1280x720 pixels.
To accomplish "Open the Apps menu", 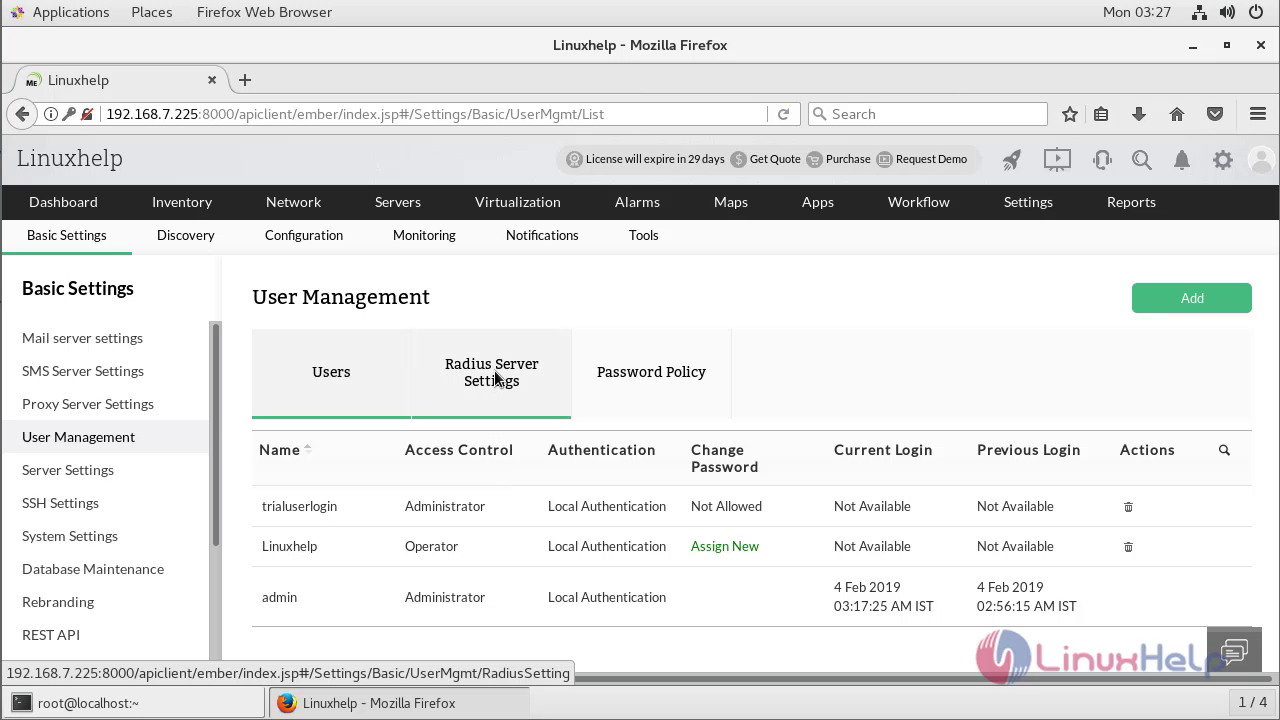I will click(x=818, y=202).
